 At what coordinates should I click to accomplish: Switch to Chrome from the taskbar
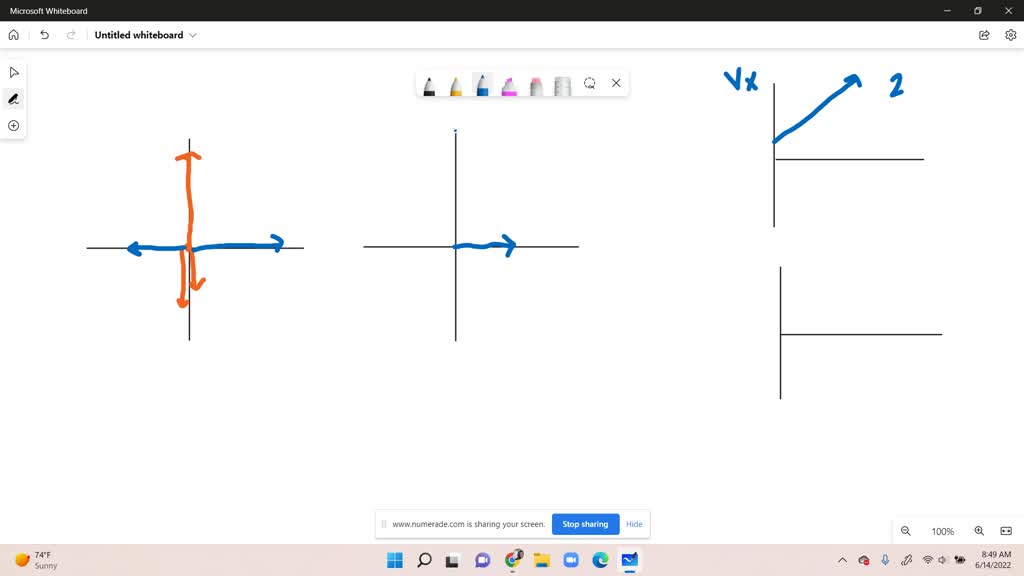pyautogui.click(x=513, y=560)
